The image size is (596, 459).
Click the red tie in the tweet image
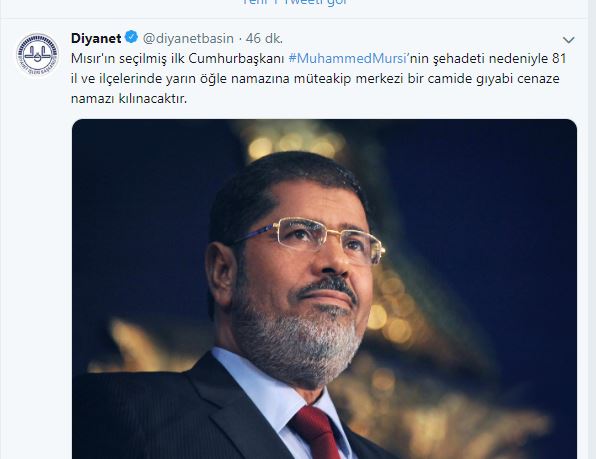[316, 433]
